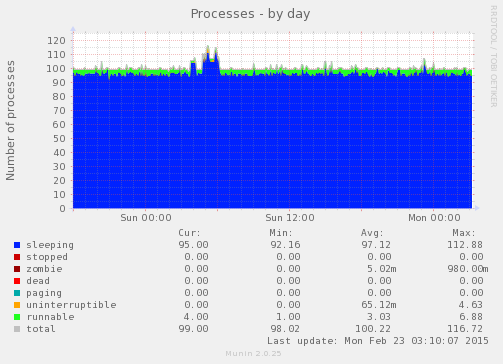
Task: Click zombie maximum value 980.00m
Action: 468,269
